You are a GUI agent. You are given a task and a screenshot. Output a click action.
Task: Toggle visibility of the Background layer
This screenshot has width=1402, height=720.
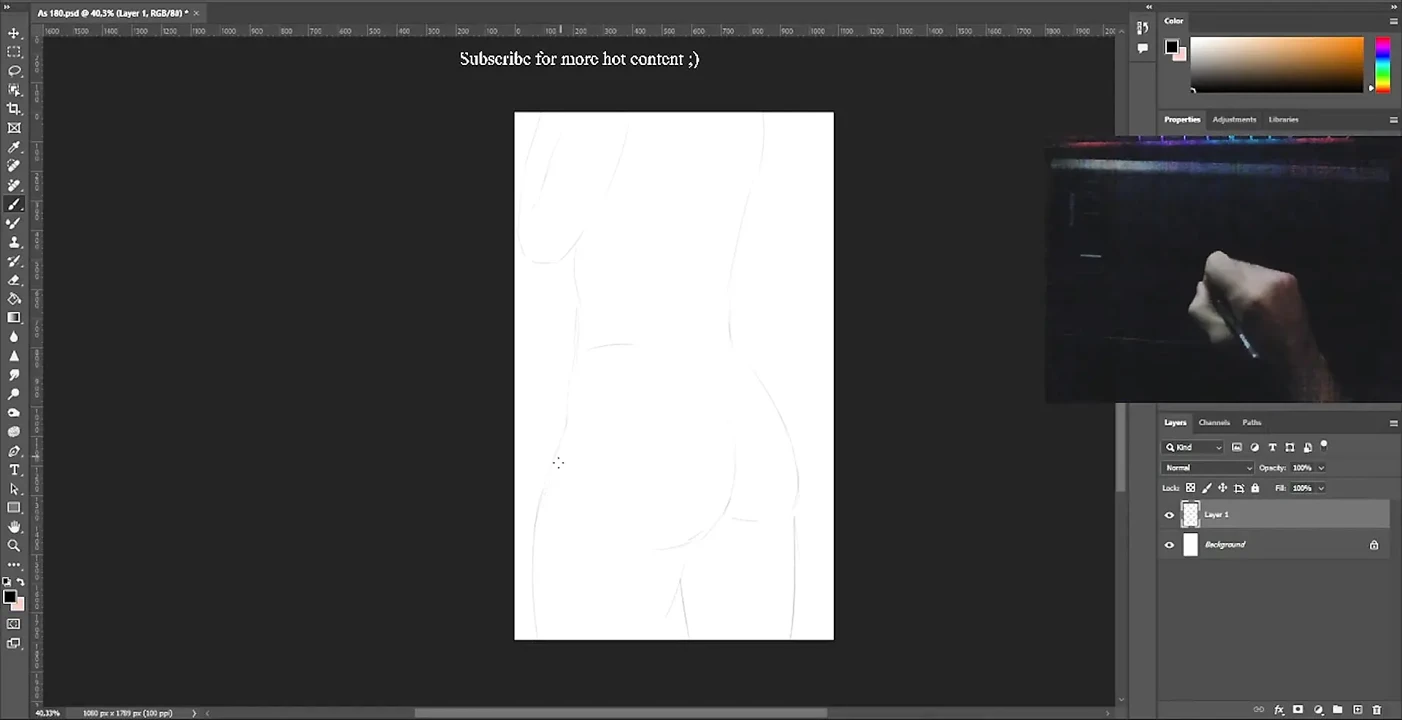click(1169, 545)
